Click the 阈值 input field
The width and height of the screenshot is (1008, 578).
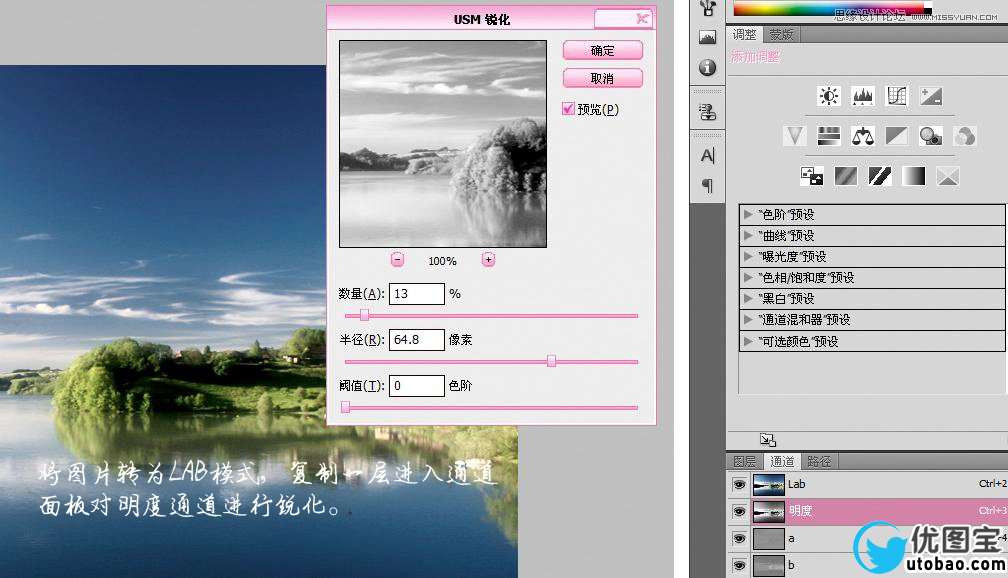pos(417,386)
